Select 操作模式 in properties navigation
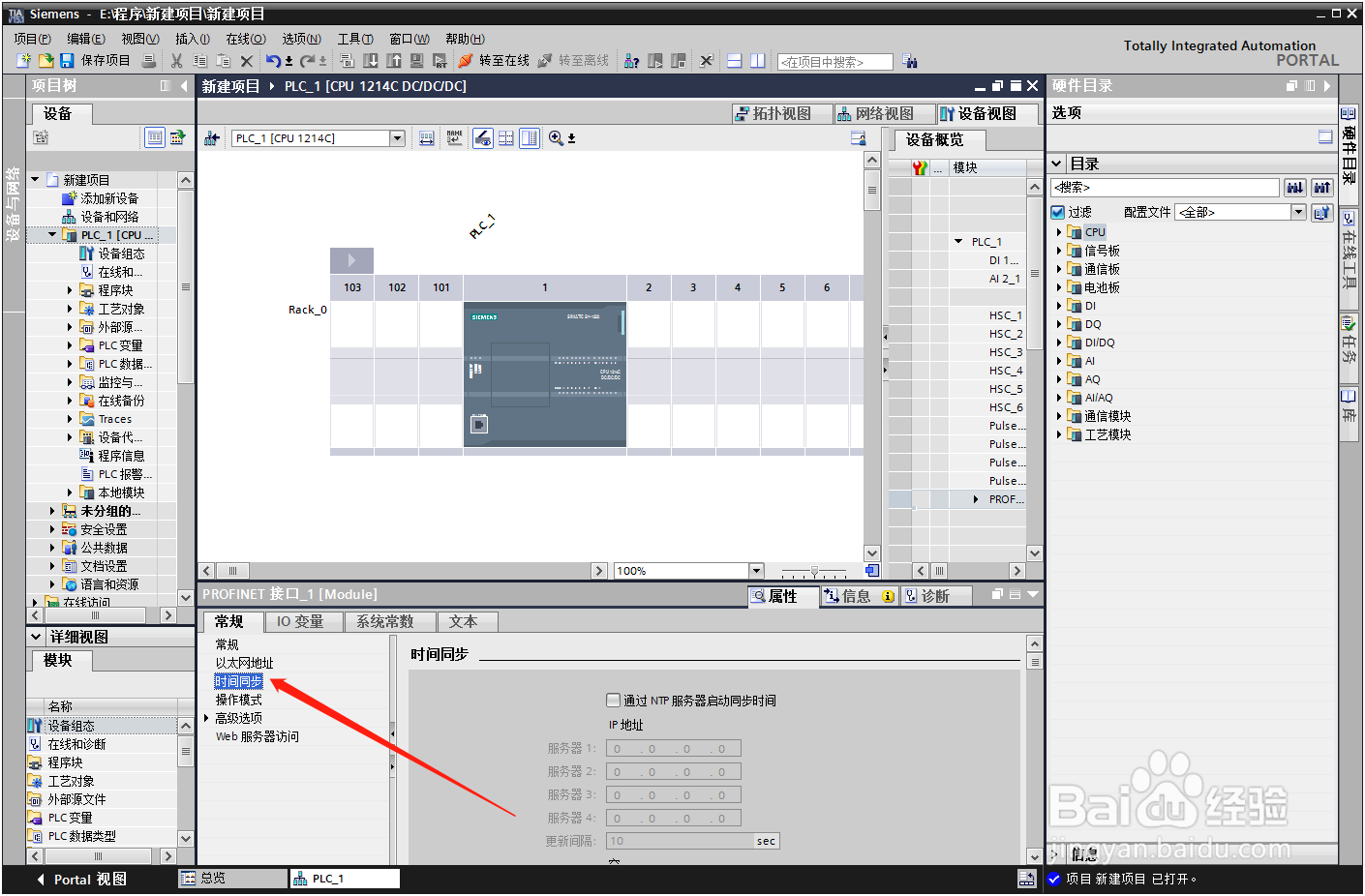The height and width of the screenshot is (896, 1365). pyautogui.click(x=238, y=700)
